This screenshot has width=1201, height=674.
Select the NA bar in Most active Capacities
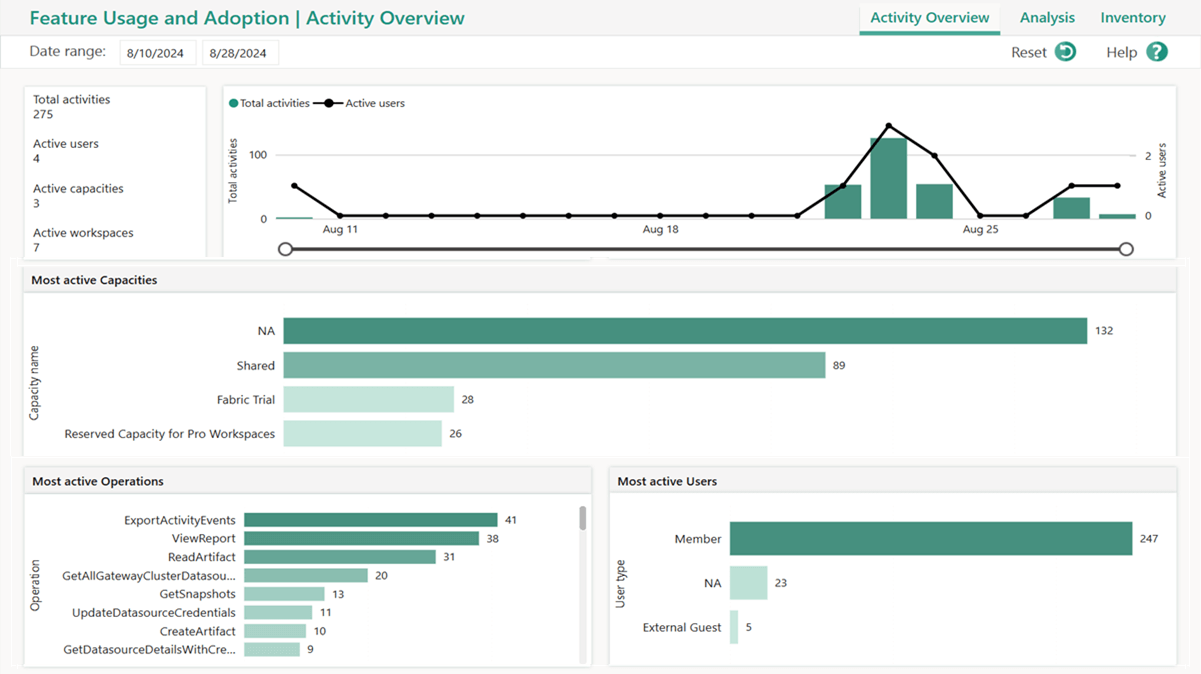[x=680, y=330]
